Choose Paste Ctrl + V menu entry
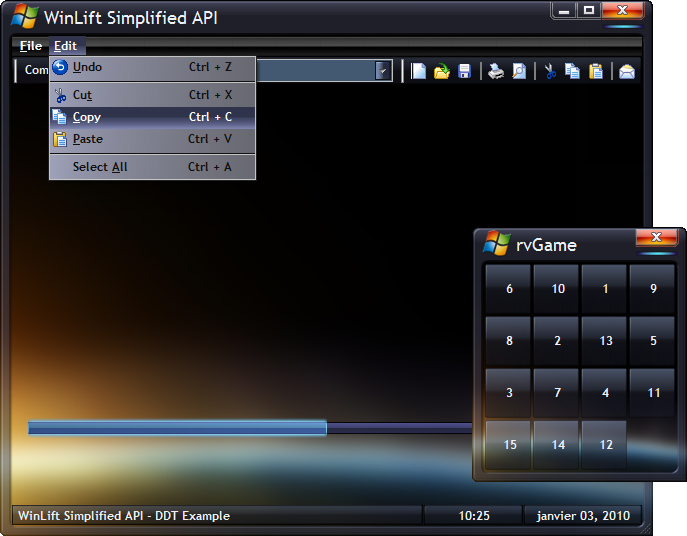Image resolution: width=687 pixels, height=536 pixels. (x=152, y=139)
